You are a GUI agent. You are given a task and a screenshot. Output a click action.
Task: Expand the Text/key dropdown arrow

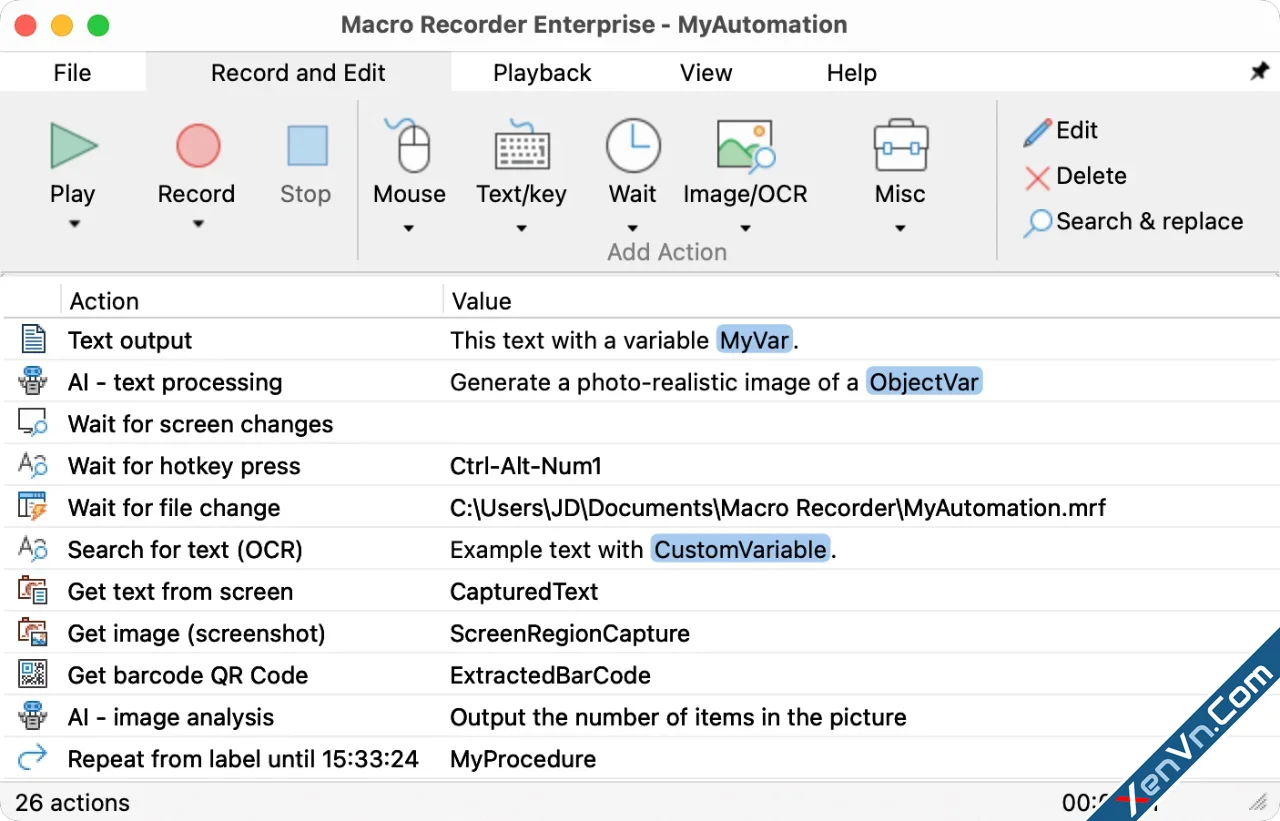[x=522, y=229]
